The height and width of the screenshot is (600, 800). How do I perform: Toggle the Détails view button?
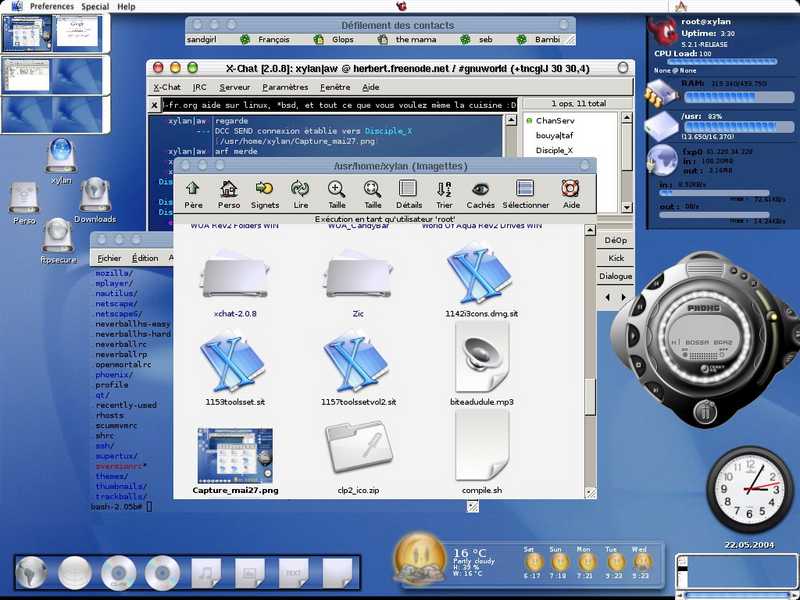(408, 190)
